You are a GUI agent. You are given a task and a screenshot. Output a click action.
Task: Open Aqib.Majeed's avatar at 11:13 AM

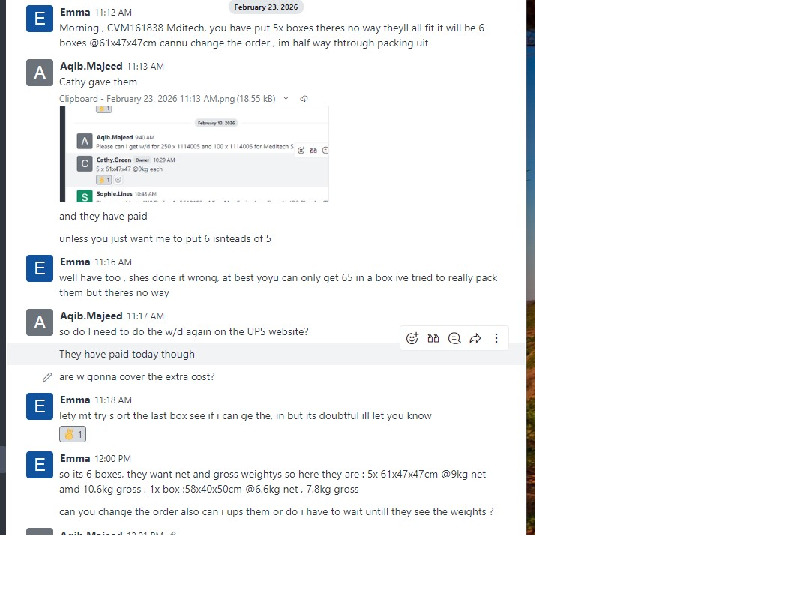coord(39,73)
